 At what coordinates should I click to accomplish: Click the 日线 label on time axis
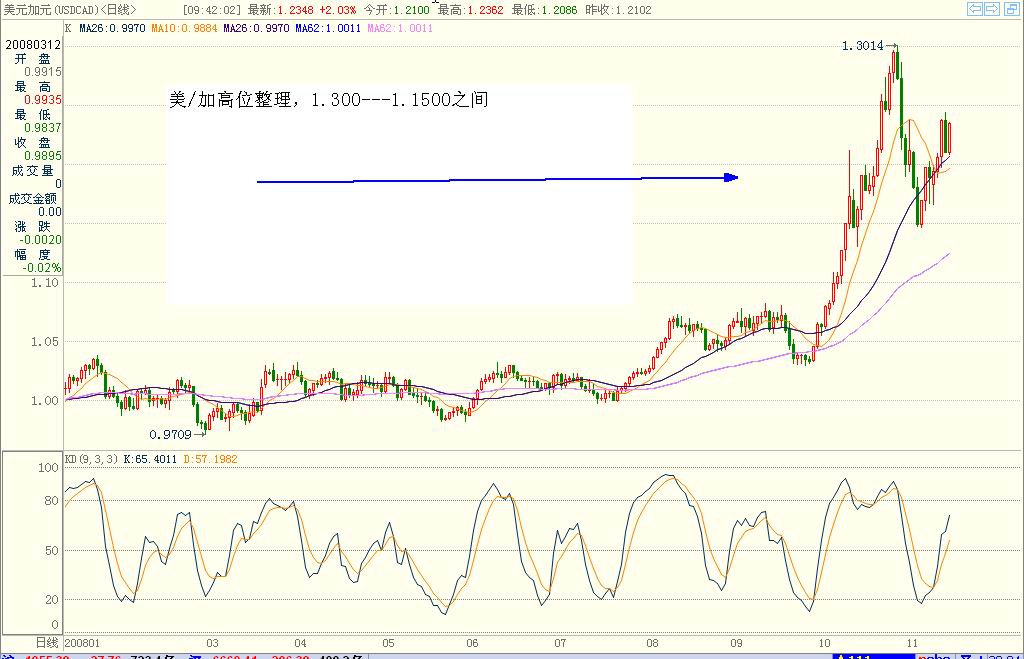47,643
